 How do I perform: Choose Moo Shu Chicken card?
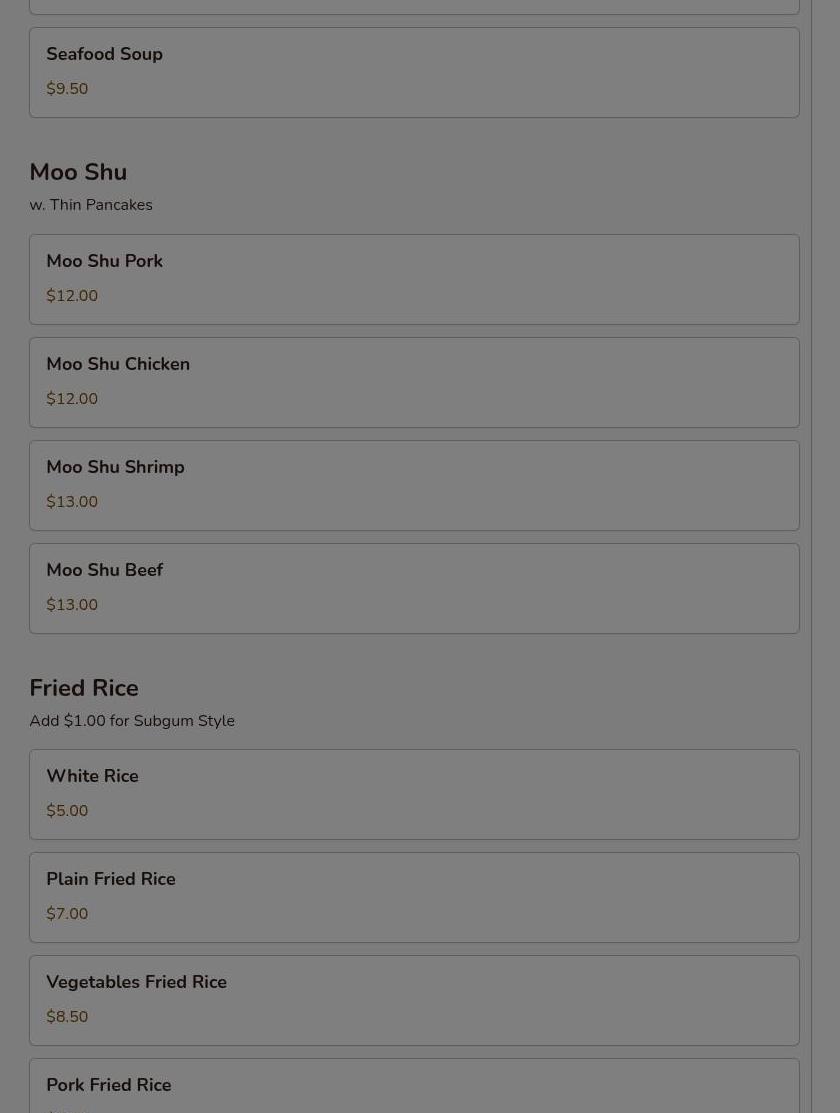pos(414,382)
